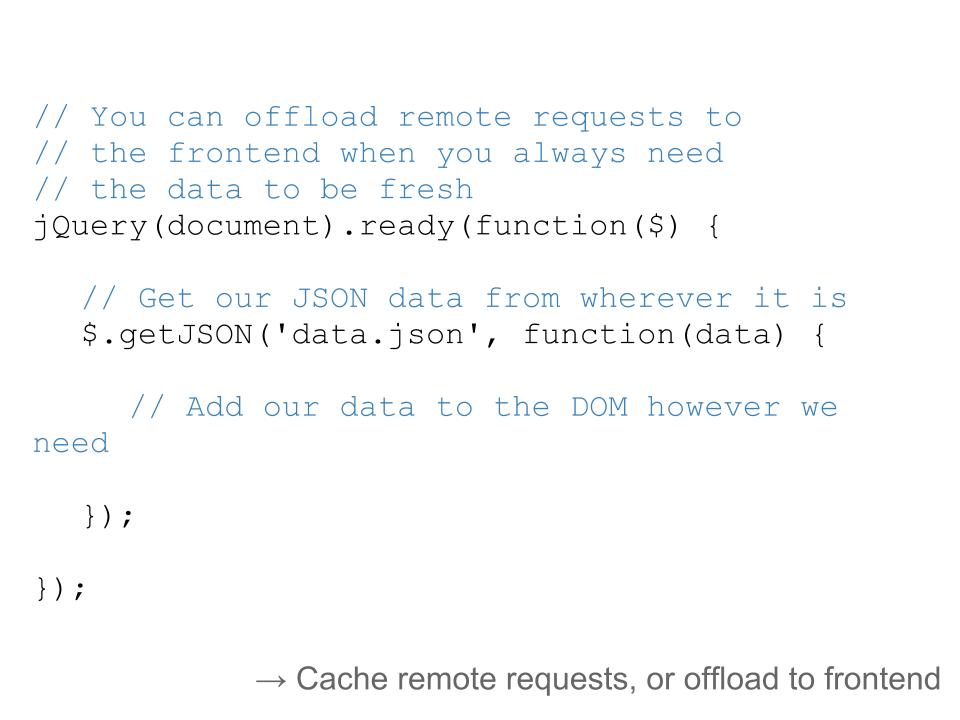Click 'offload to frontend' in the caption

(812, 679)
